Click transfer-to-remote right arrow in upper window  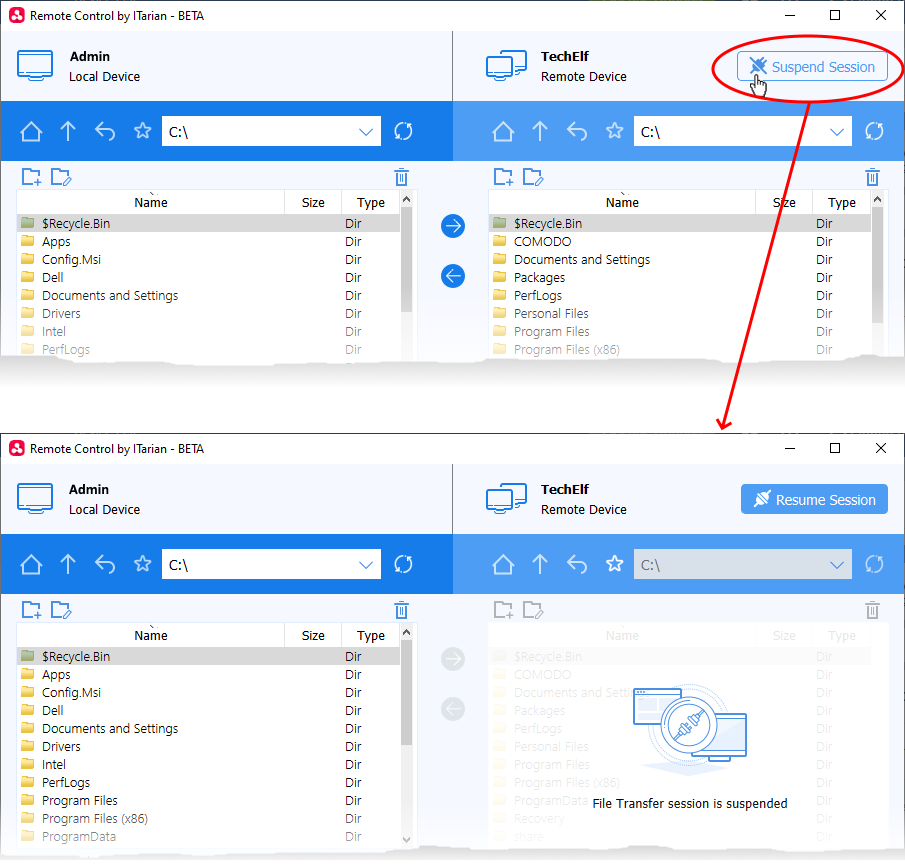[453, 226]
